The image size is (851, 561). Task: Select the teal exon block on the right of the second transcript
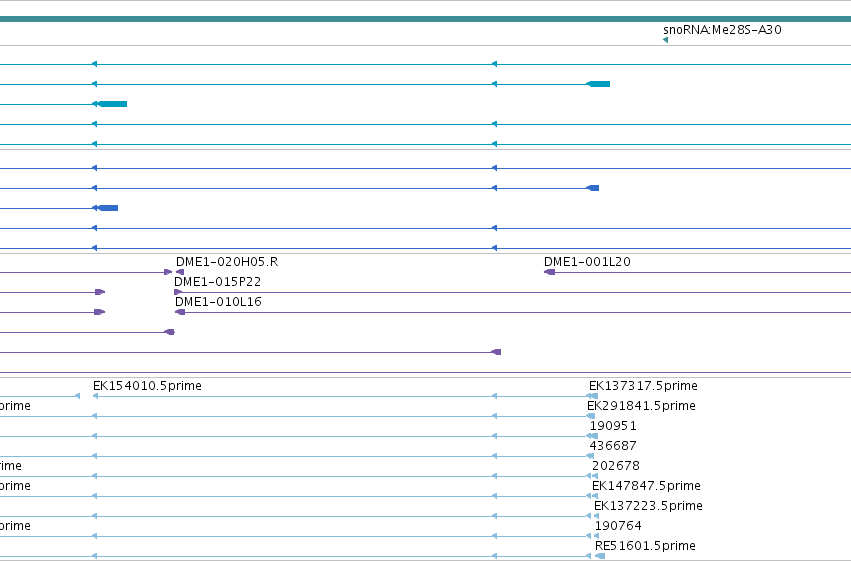(x=599, y=84)
